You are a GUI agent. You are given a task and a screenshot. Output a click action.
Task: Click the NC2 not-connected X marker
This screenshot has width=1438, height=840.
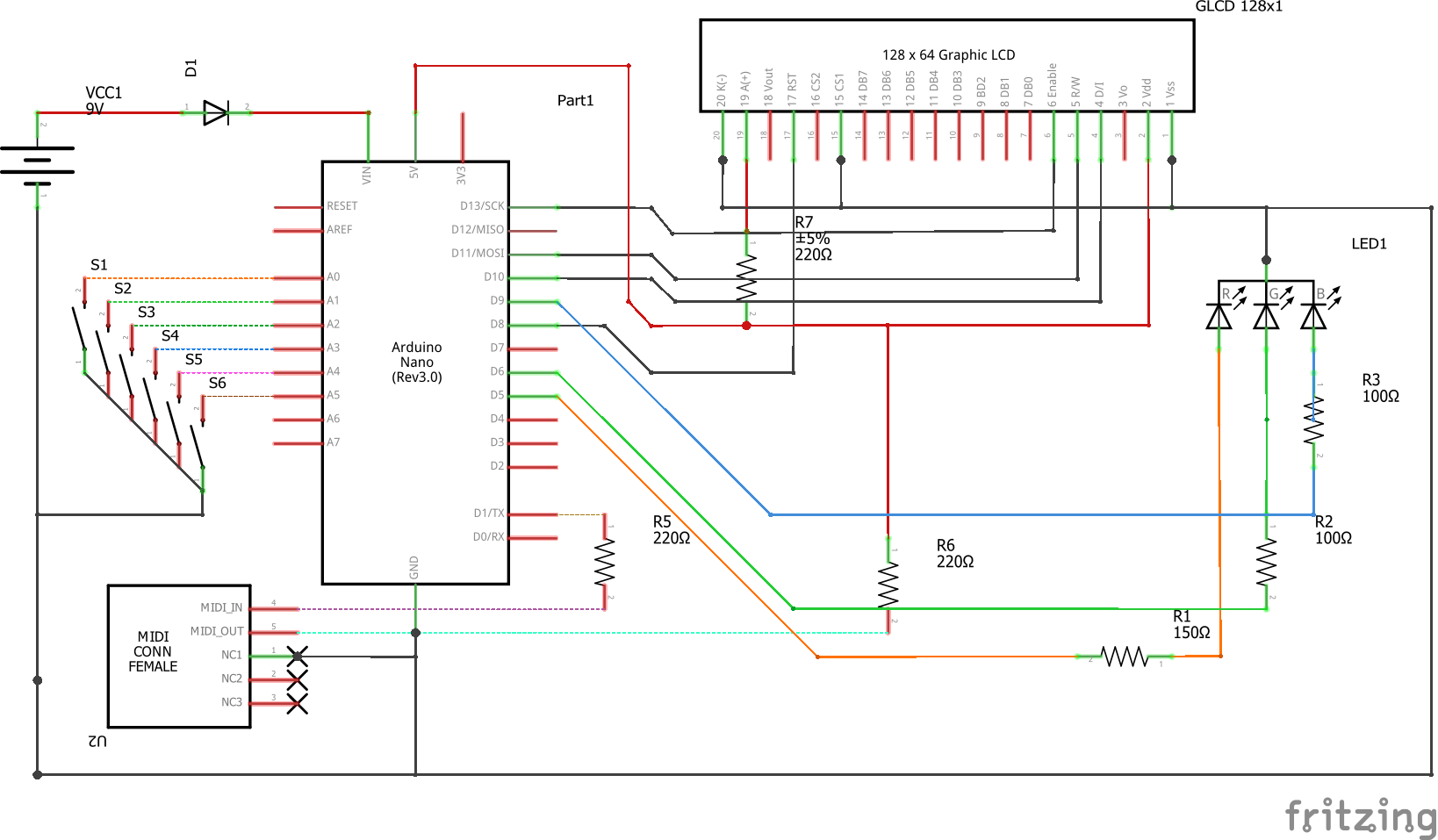coord(298,679)
